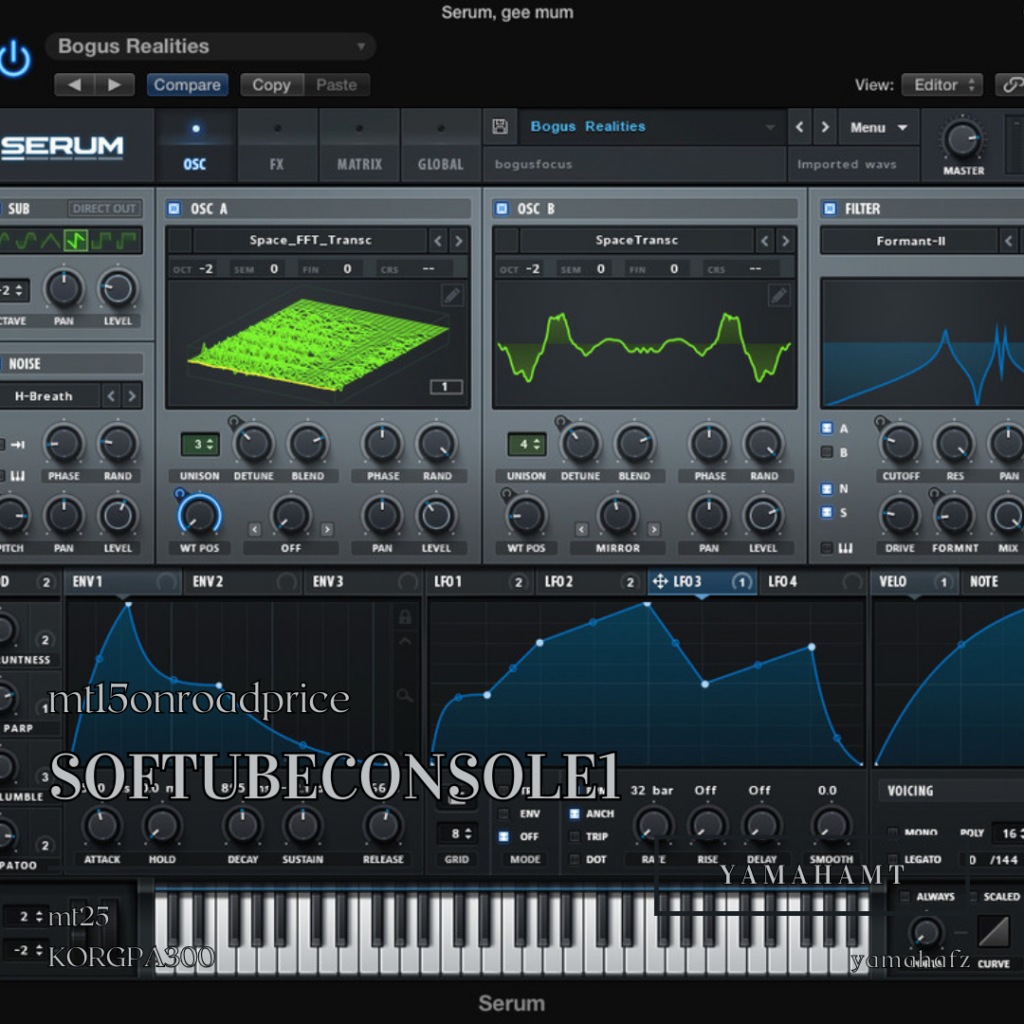Open the Bogus Realities host preset dropdown
Screen dimensions: 1024x1024
pos(211,46)
